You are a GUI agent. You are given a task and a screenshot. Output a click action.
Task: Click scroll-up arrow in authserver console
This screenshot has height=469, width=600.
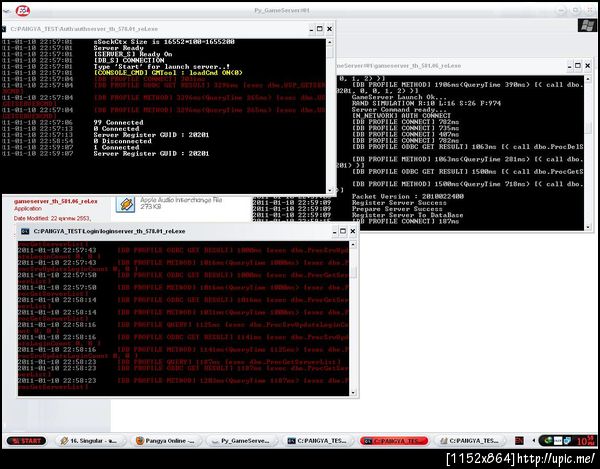coord(330,42)
